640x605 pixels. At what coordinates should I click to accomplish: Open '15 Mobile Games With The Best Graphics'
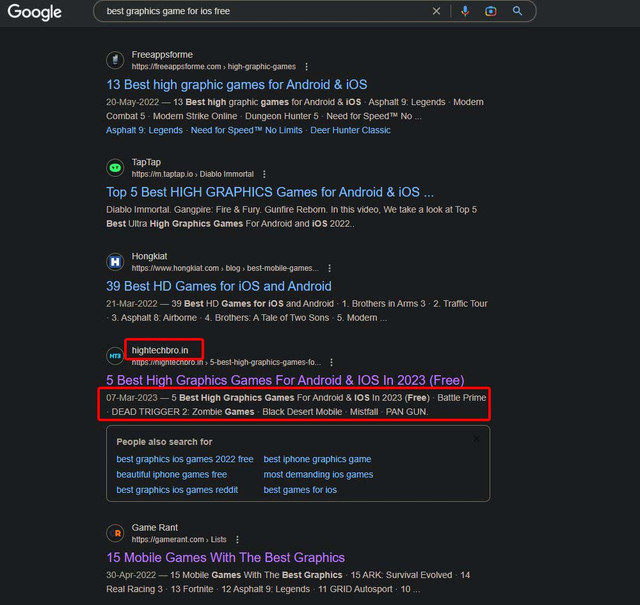coord(226,558)
